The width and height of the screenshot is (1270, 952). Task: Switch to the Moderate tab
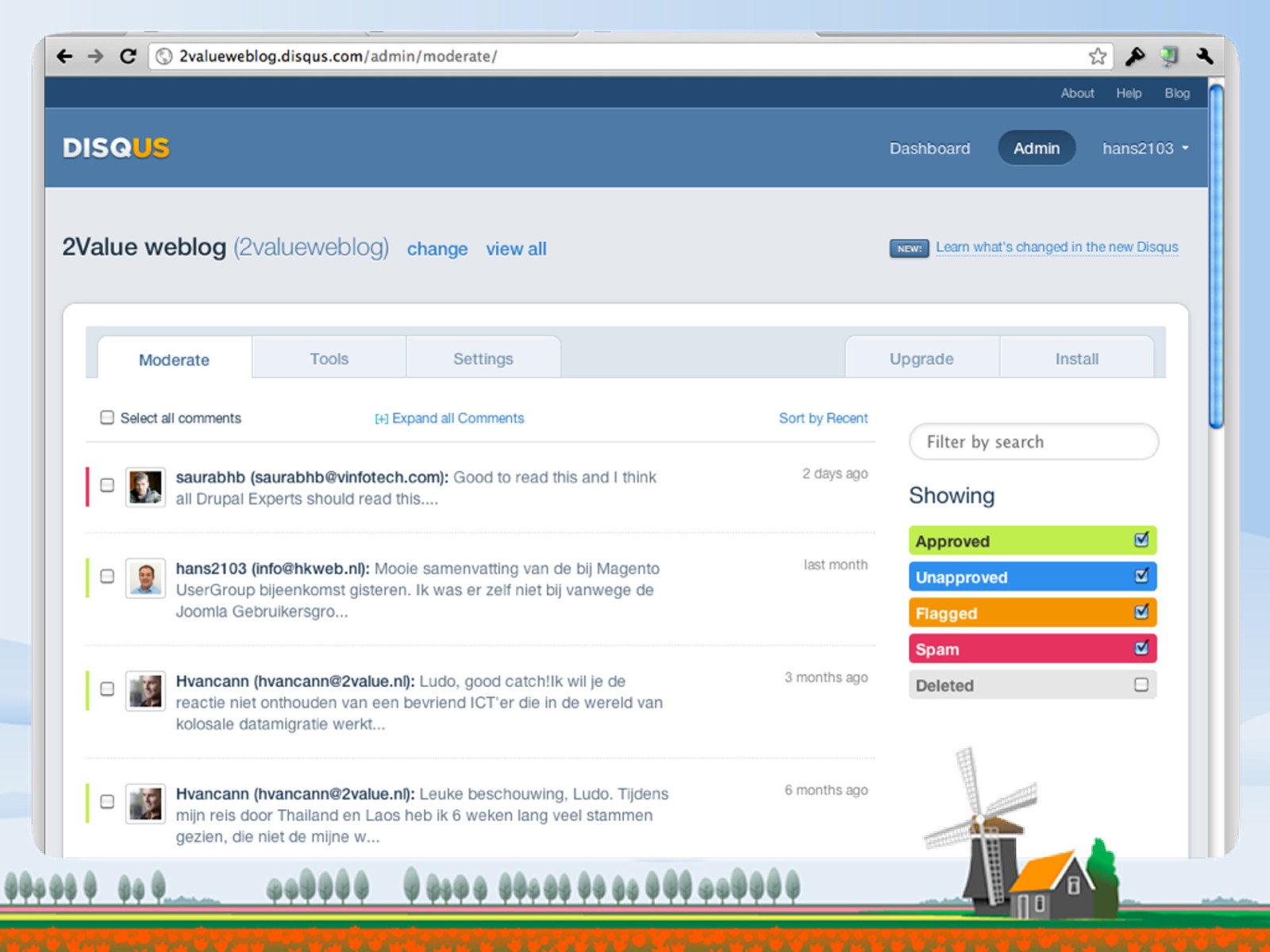(x=175, y=359)
